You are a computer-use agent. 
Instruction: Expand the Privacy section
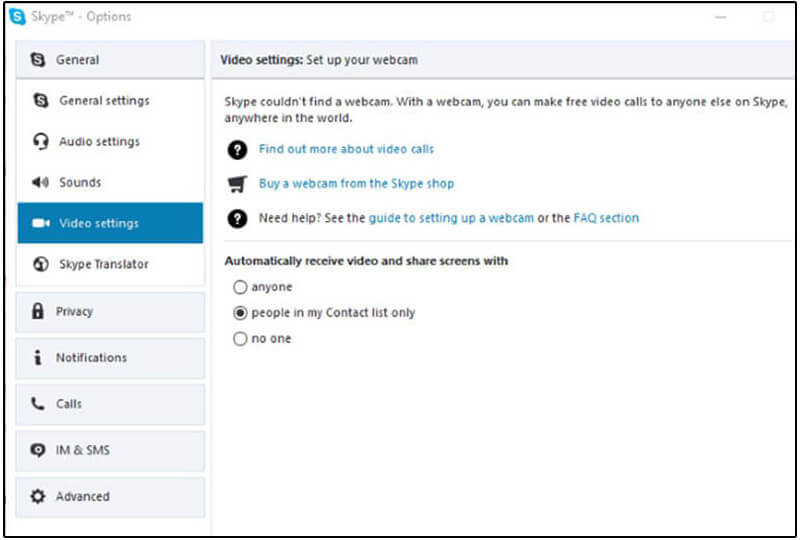(110, 311)
